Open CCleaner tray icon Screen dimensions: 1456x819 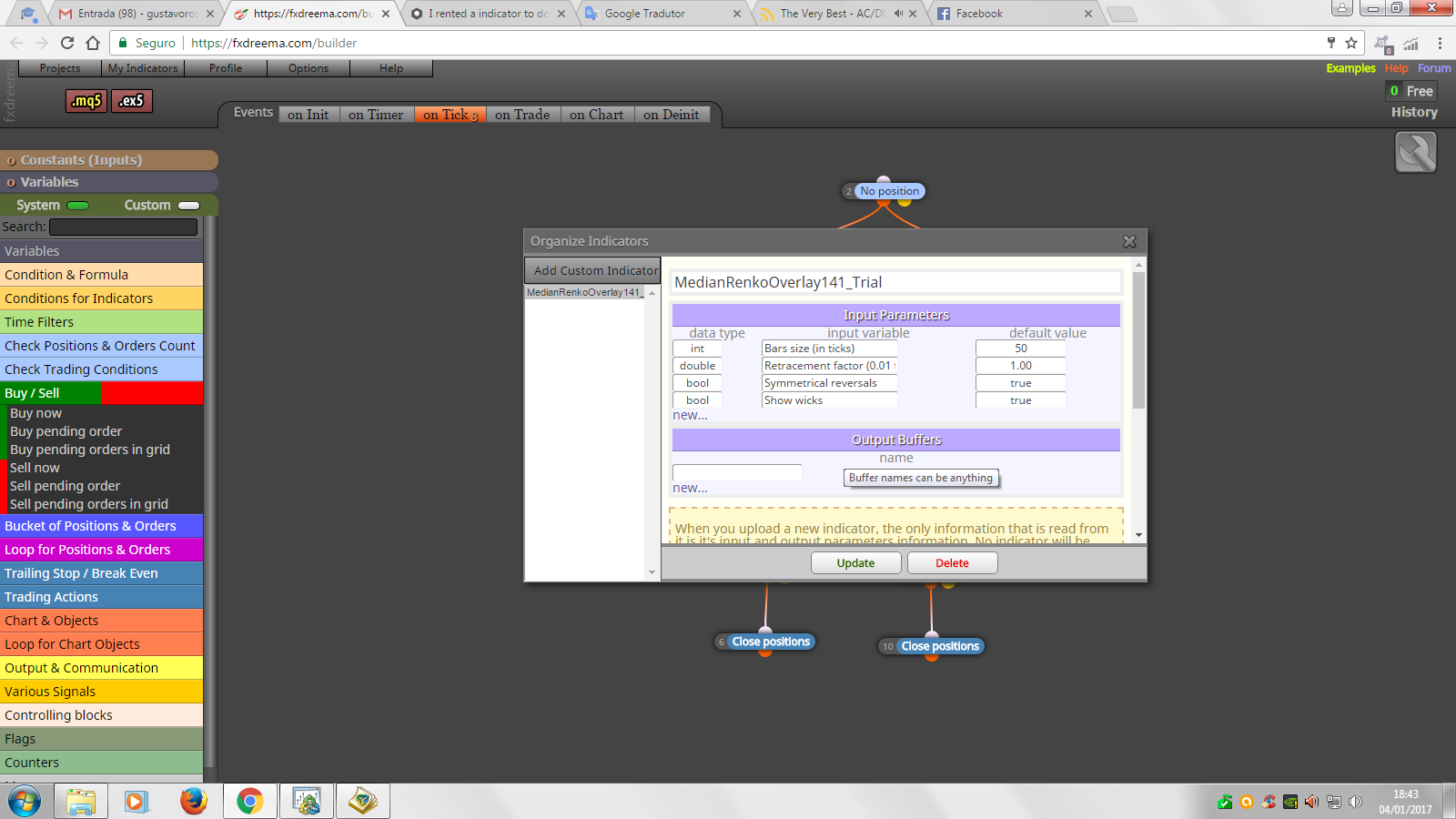(x=1269, y=802)
